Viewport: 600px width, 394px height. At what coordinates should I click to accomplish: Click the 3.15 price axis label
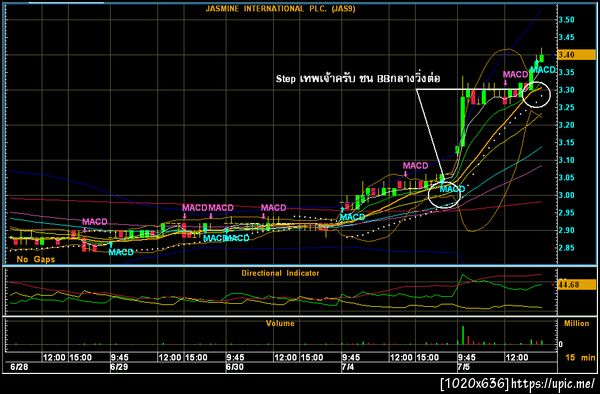(x=566, y=143)
